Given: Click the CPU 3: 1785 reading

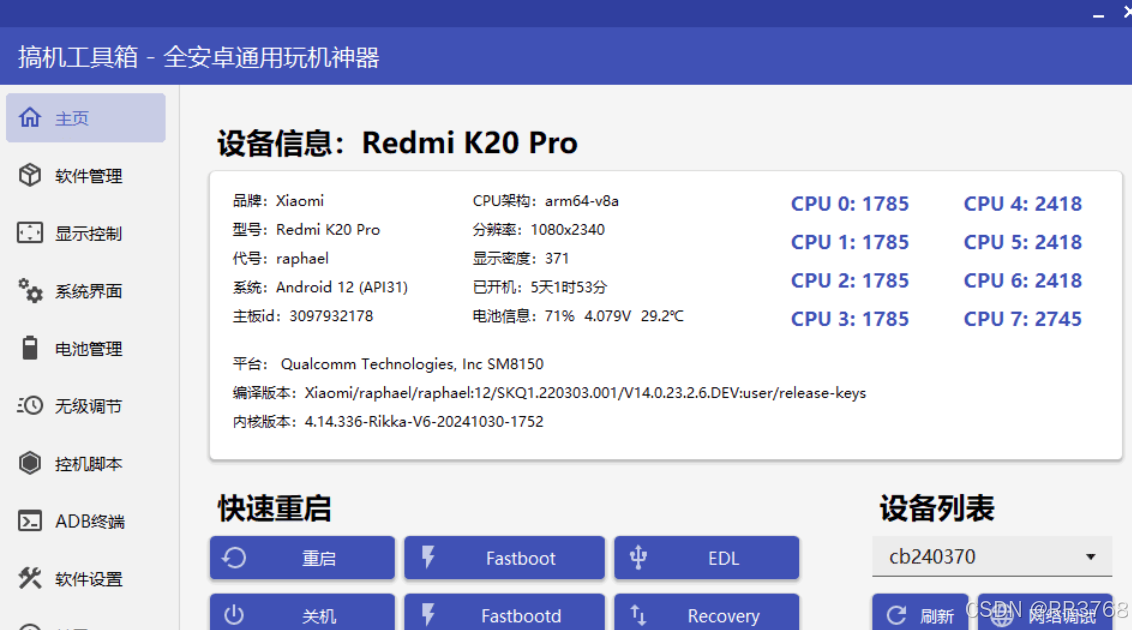Looking at the screenshot, I should pos(850,319).
